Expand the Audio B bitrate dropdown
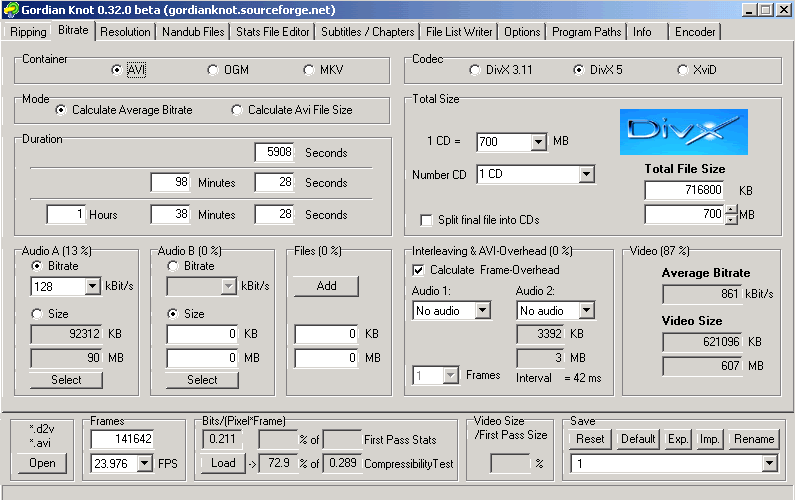Screen dimensions: 795x500 [229, 287]
